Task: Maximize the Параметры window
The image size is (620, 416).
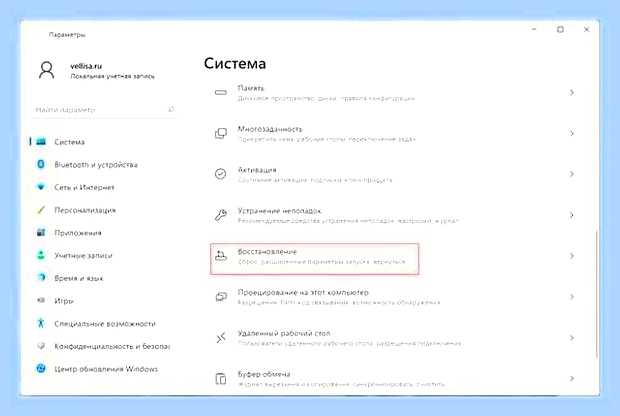Action: 560,29
